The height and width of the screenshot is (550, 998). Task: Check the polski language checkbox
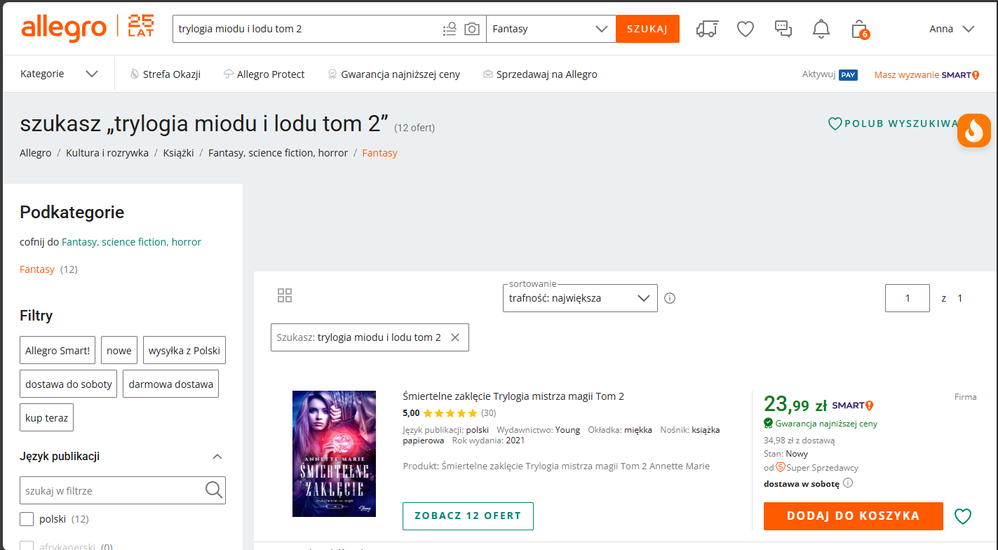27,519
